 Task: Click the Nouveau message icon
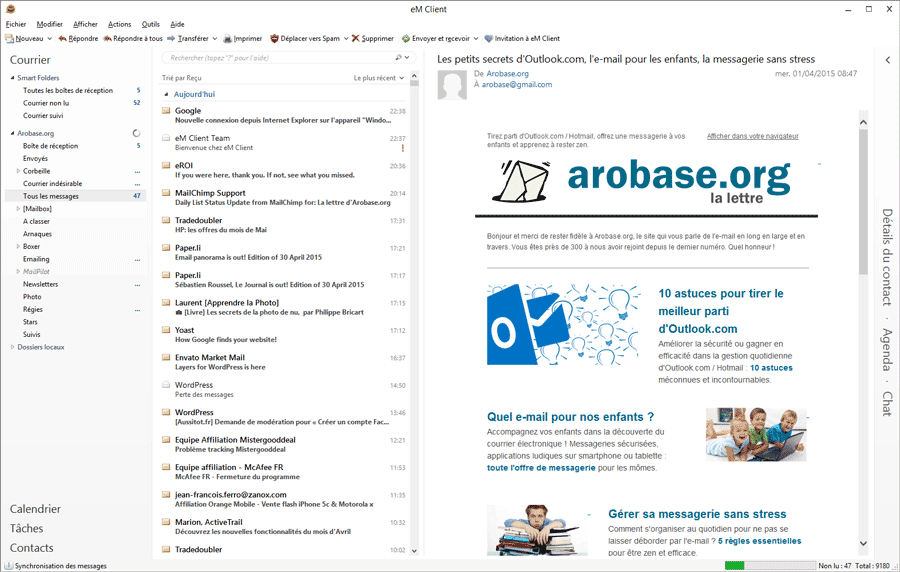(x=10, y=38)
